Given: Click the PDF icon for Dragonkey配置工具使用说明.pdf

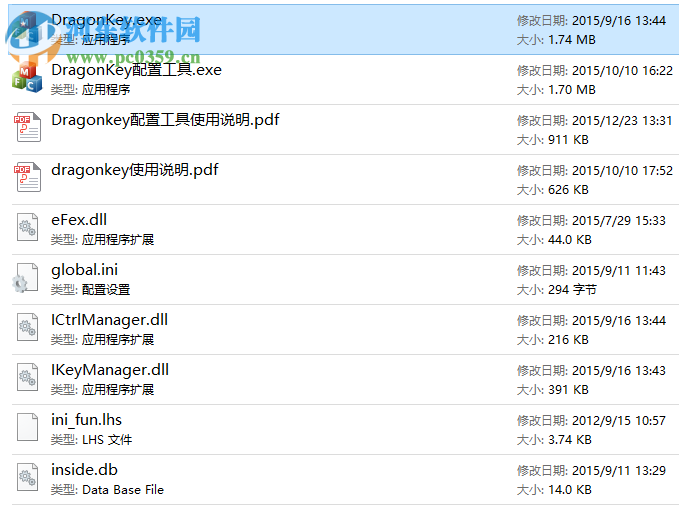Looking at the screenshot, I should [28, 127].
